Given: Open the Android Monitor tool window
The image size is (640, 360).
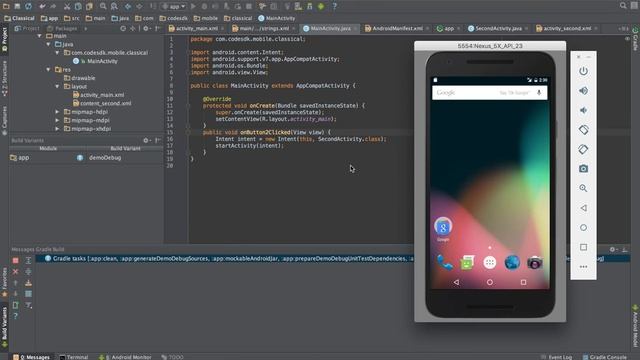Looking at the screenshot, I should tap(125, 357).
